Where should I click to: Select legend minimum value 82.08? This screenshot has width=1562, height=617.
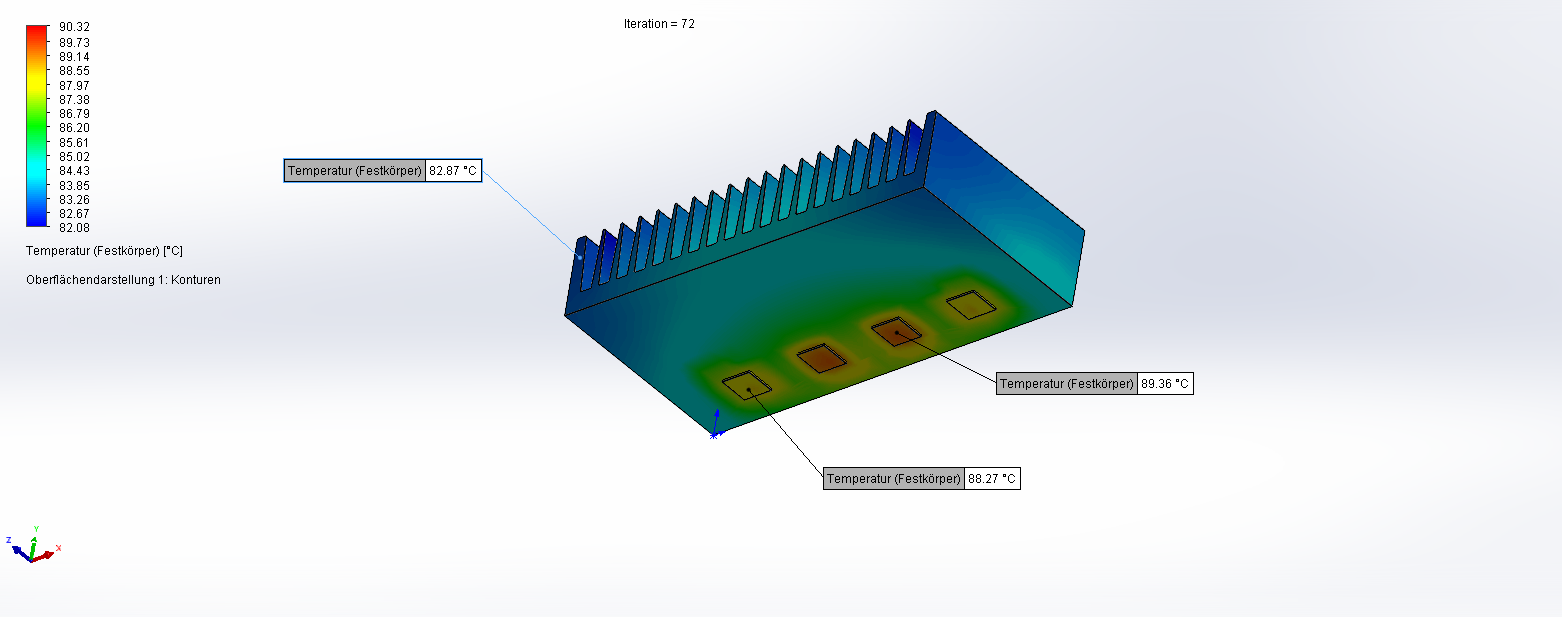point(75,227)
